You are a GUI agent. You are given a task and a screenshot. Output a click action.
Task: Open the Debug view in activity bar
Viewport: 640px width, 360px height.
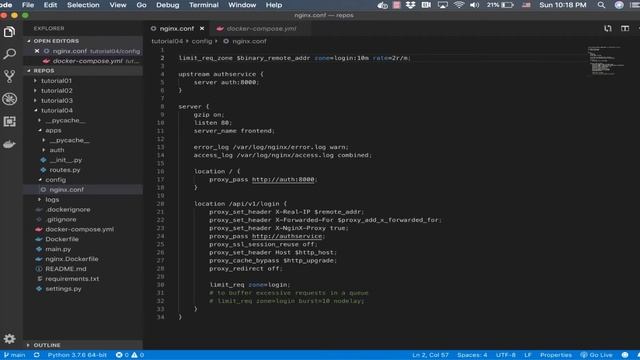9,99
